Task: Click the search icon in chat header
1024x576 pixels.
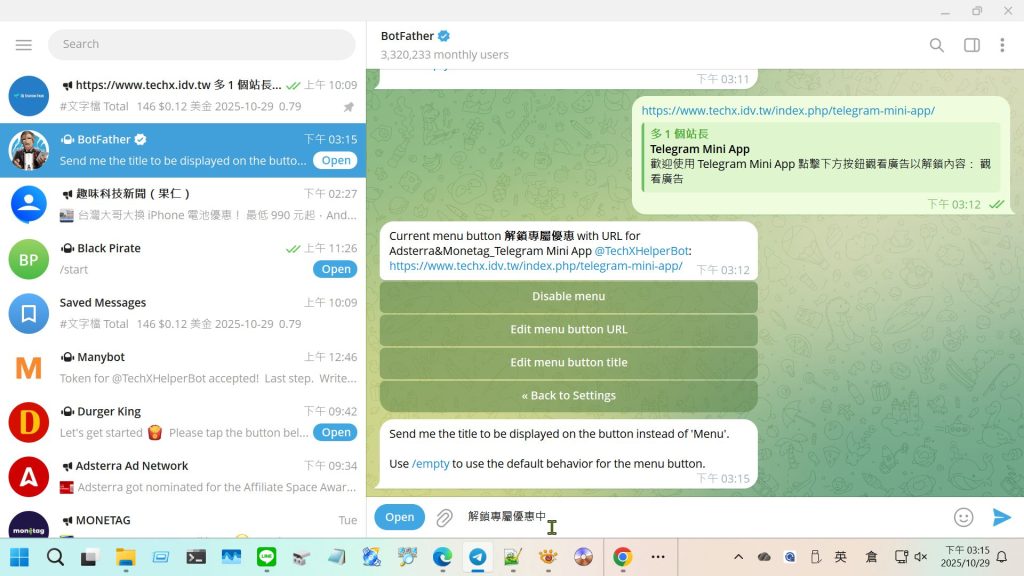Action: tap(936, 45)
